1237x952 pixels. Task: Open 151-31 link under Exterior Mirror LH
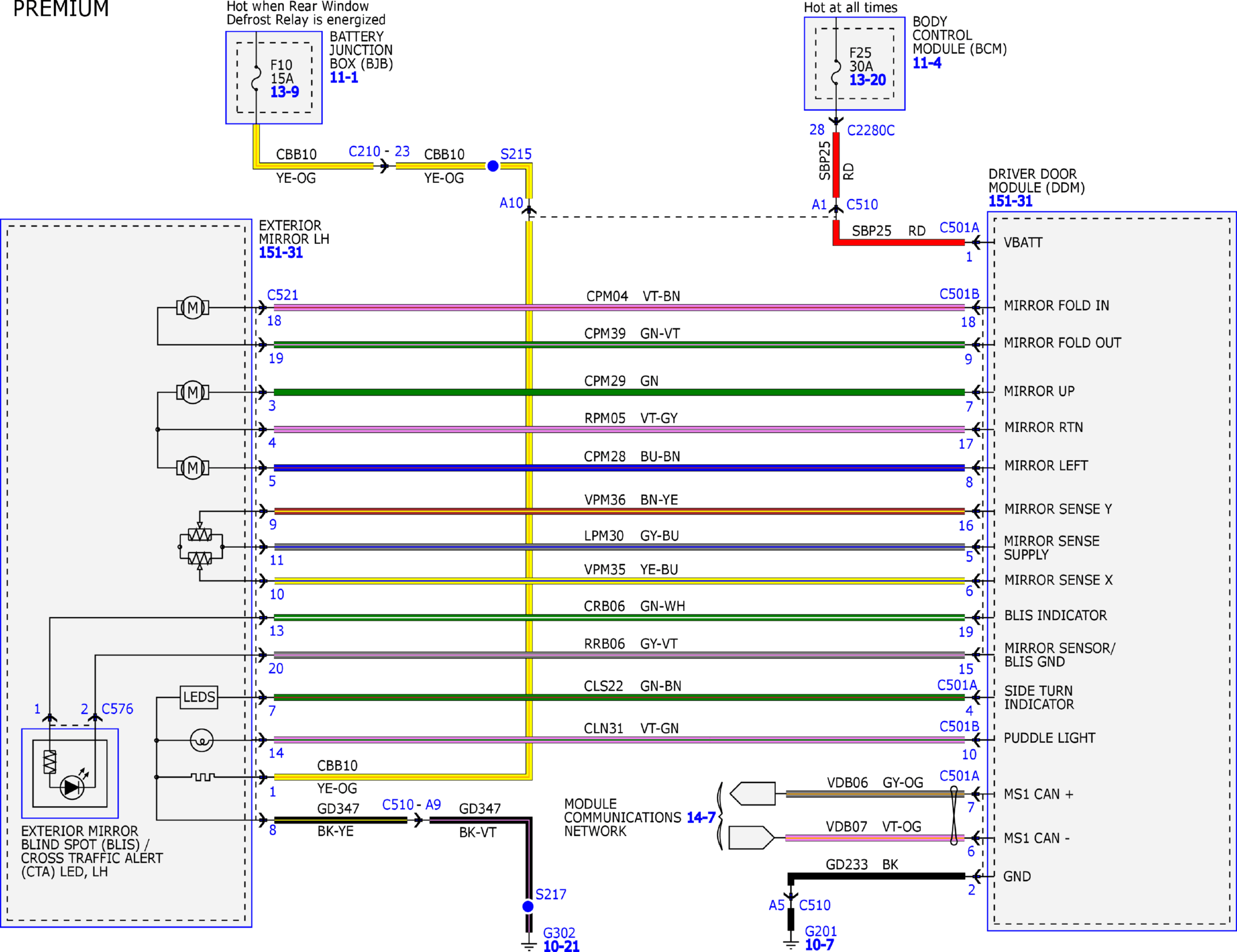[x=281, y=253]
